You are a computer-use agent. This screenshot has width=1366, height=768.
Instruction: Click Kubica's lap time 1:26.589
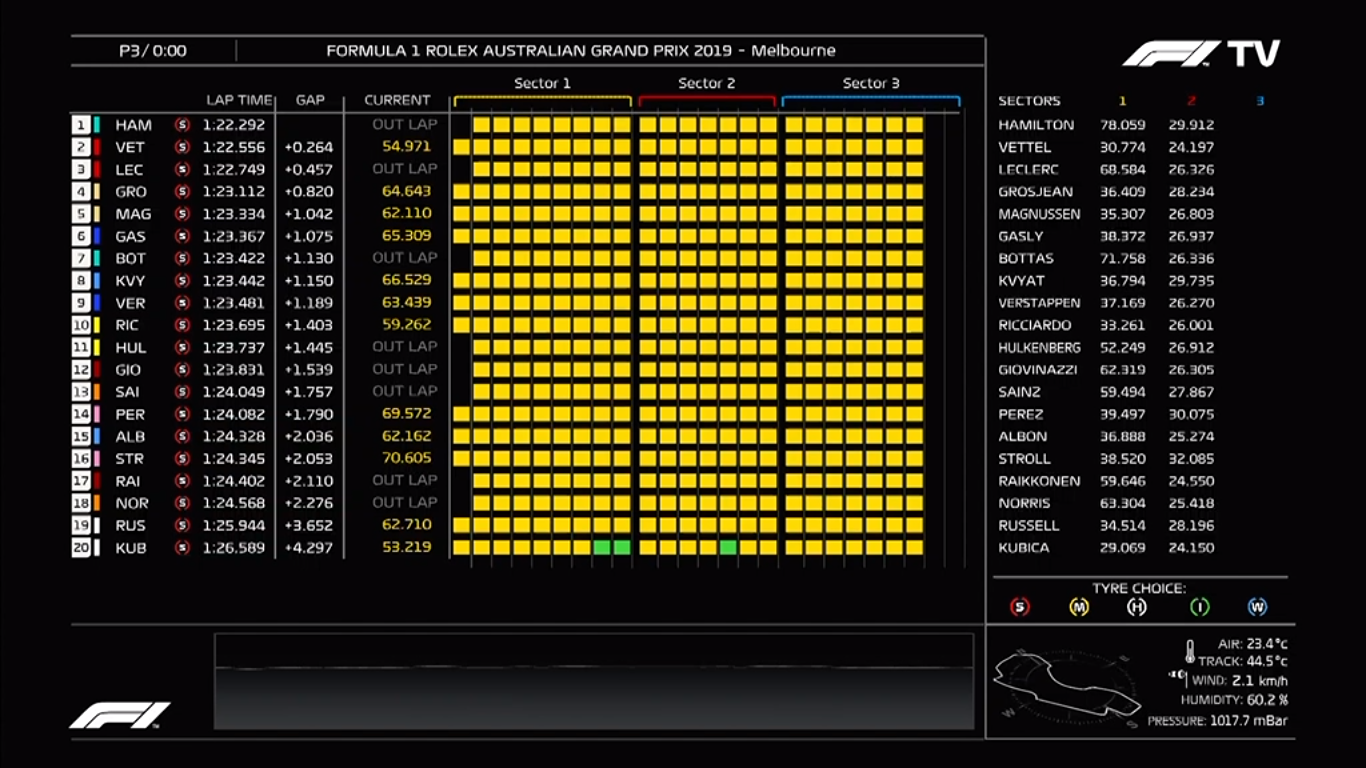(x=234, y=547)
